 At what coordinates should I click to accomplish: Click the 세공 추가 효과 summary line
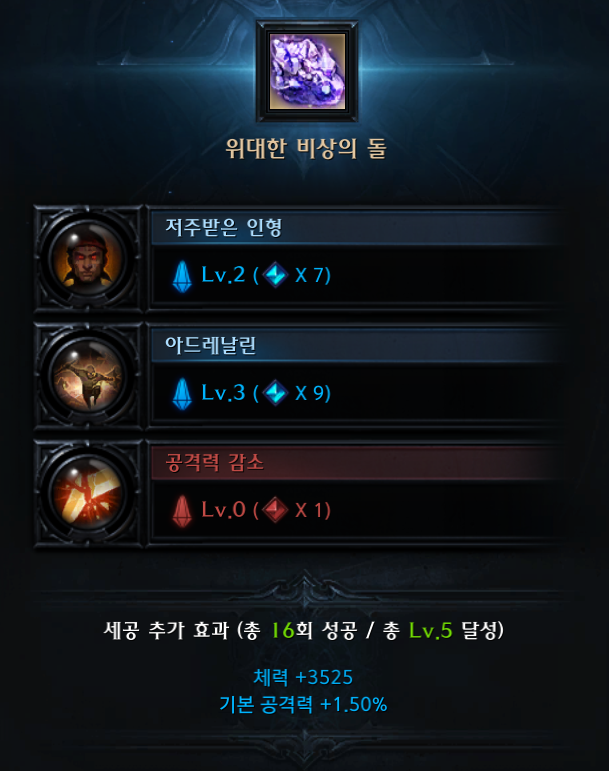[304, 630]
